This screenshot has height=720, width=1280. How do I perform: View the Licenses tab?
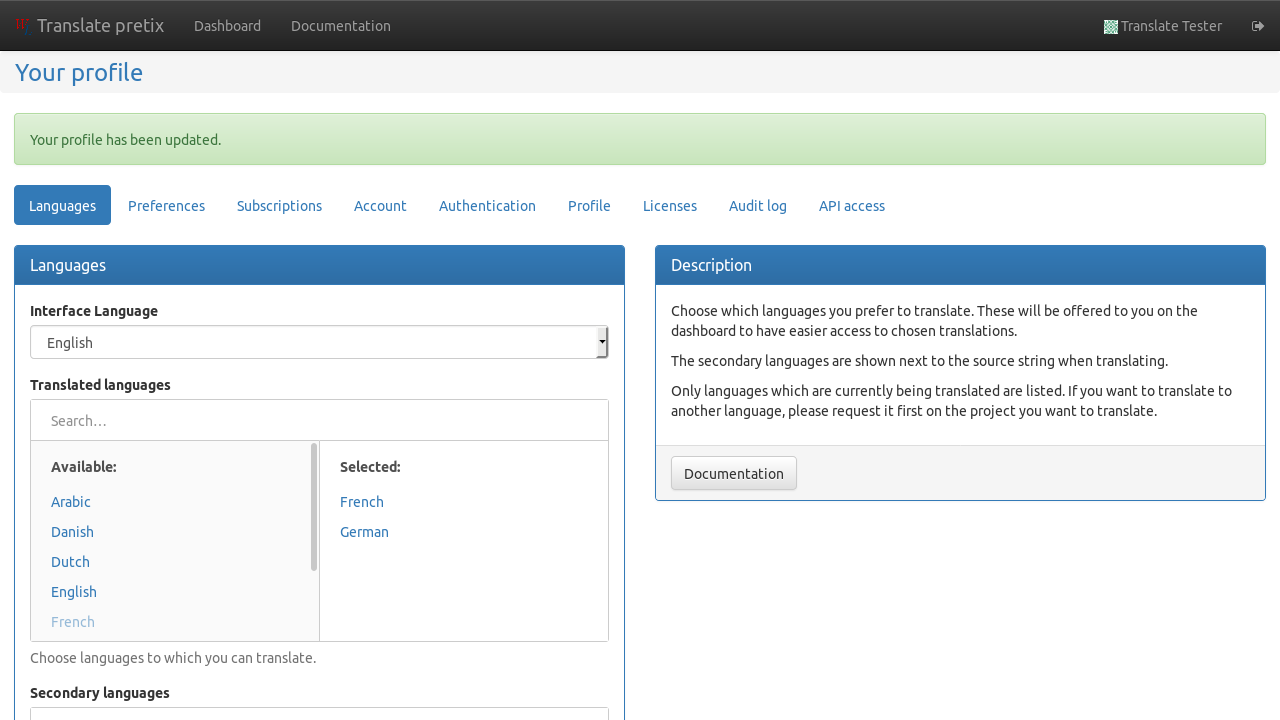point(669,206)
